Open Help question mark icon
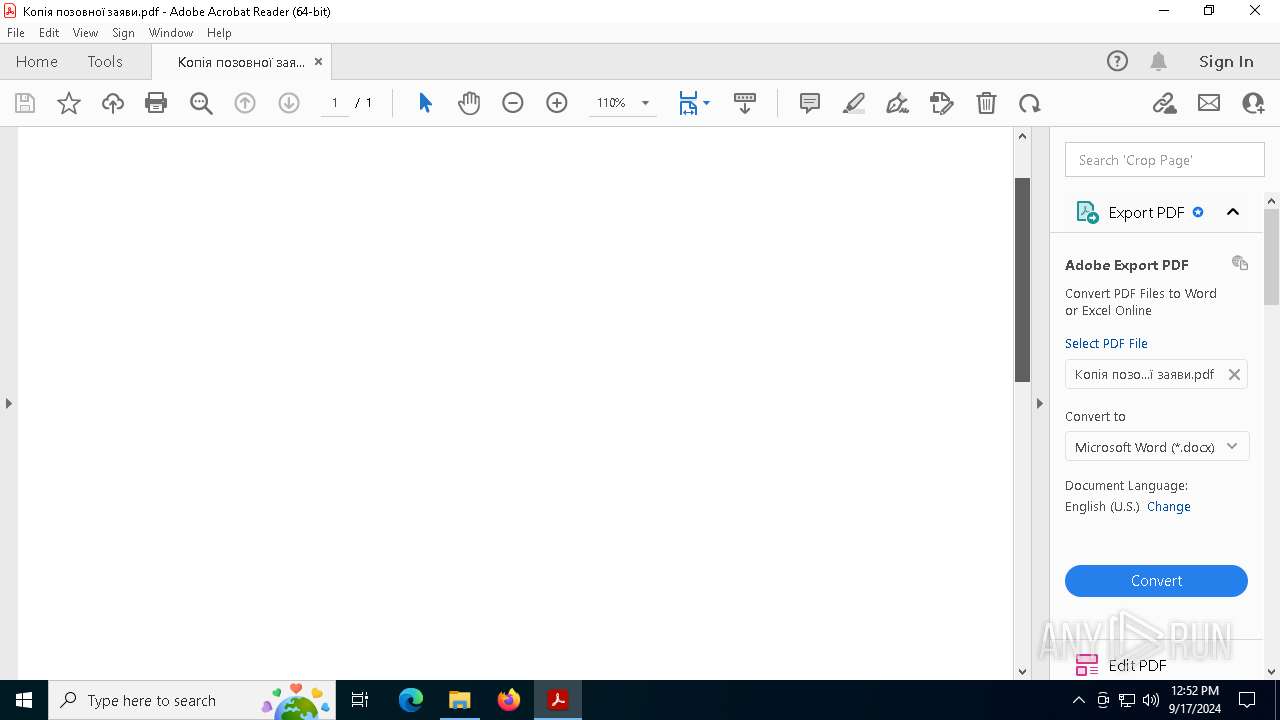Viewport: 1280px width, 720px height. coord(1117,61)
